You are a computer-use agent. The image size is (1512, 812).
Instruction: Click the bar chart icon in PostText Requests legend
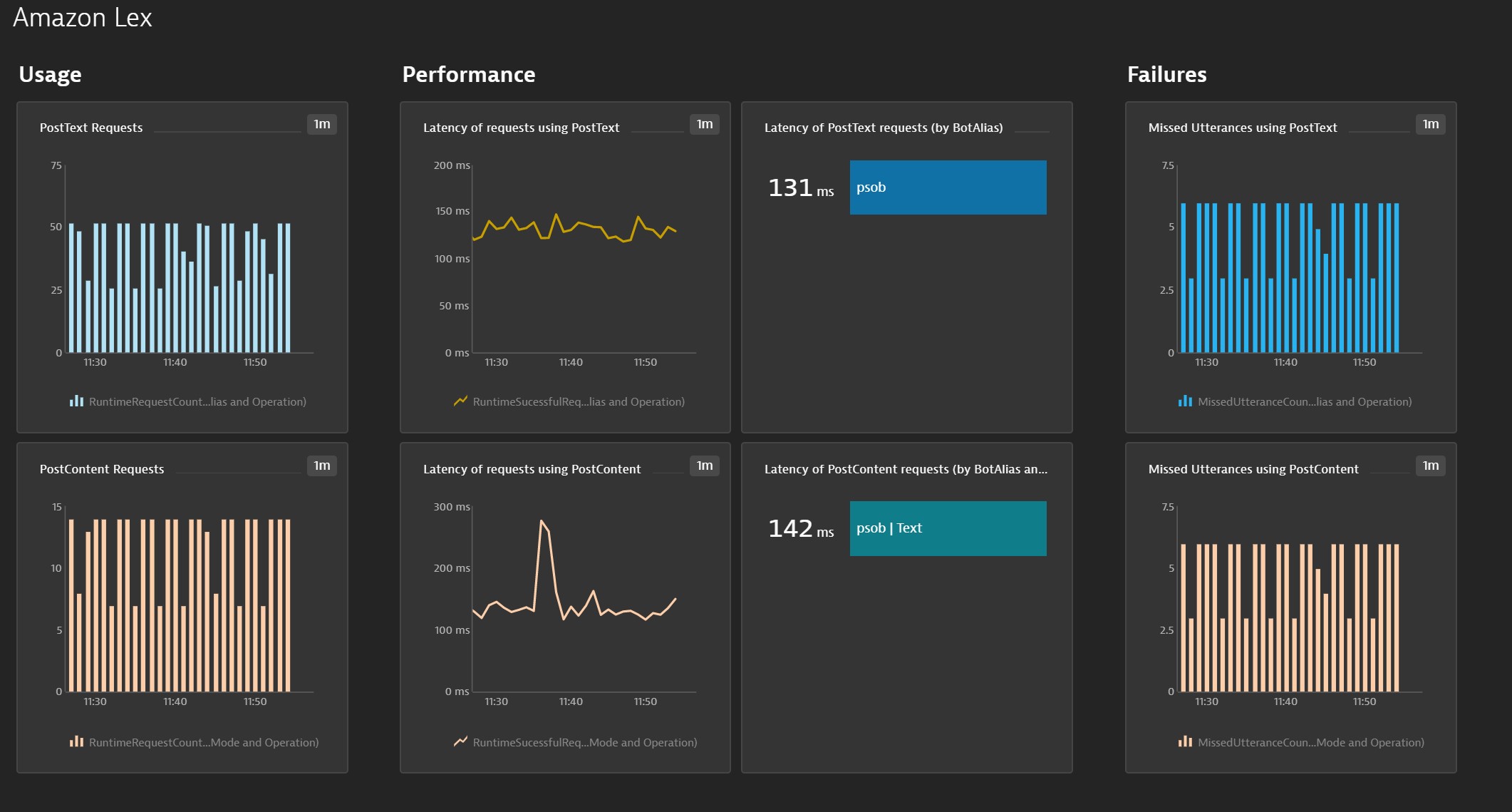[x=76, y=401]
